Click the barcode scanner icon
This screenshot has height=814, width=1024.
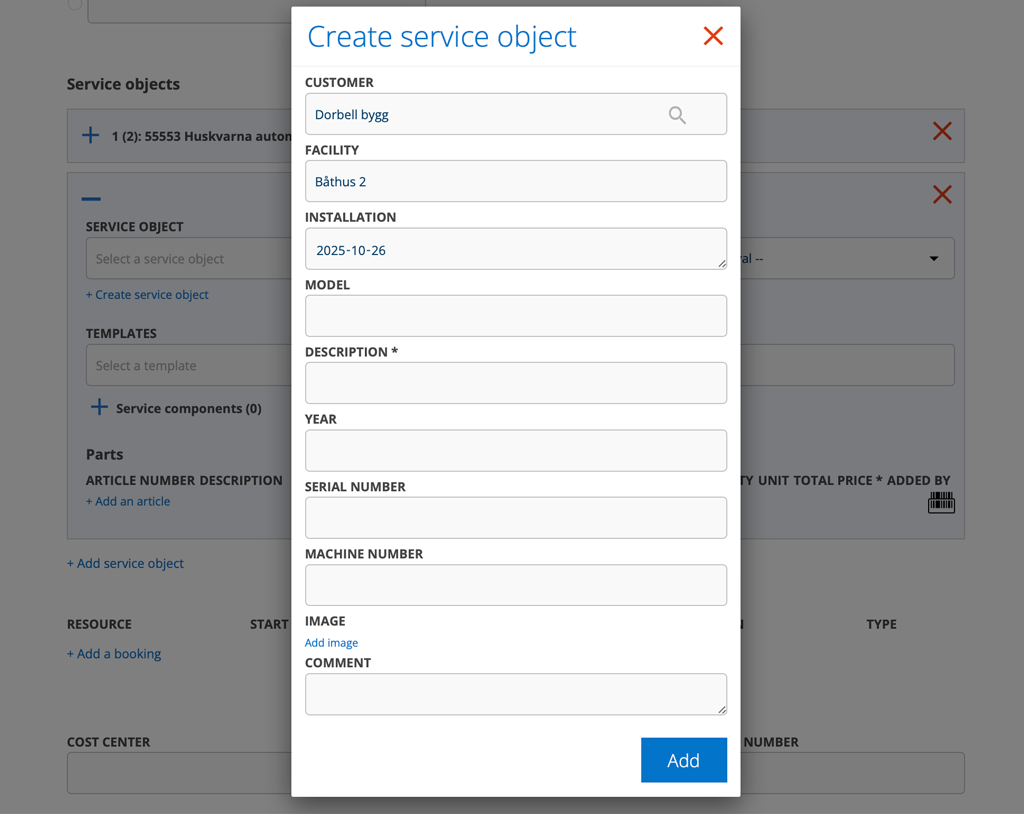point(940,503)
